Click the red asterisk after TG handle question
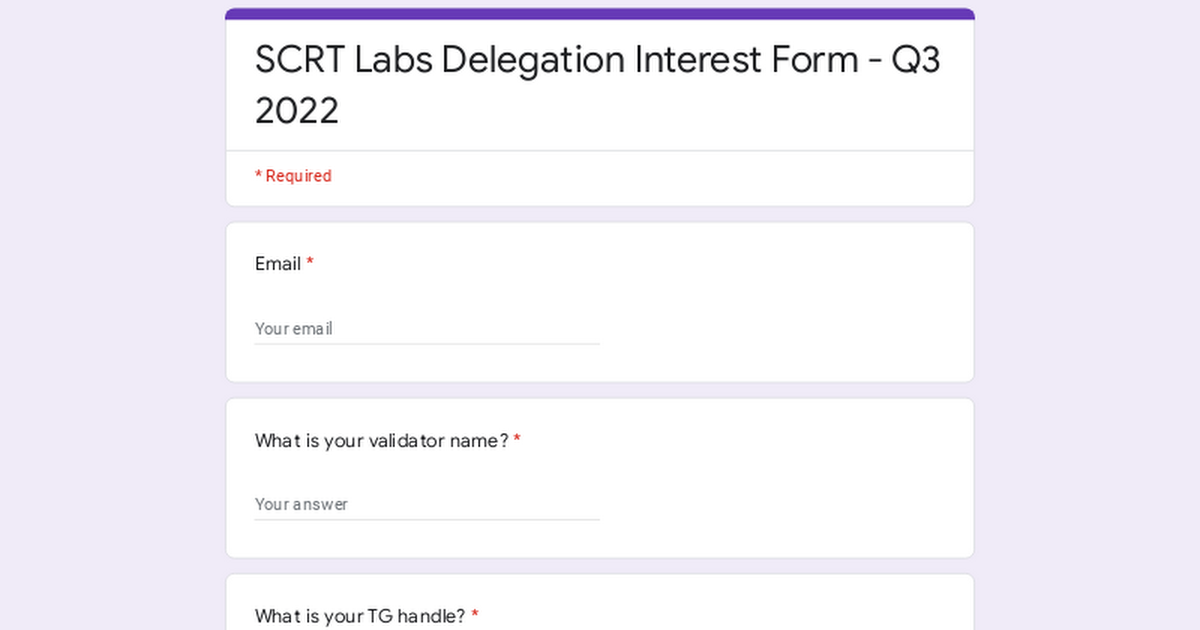This screenshot has width=1200, height=630. pos(475,615)
